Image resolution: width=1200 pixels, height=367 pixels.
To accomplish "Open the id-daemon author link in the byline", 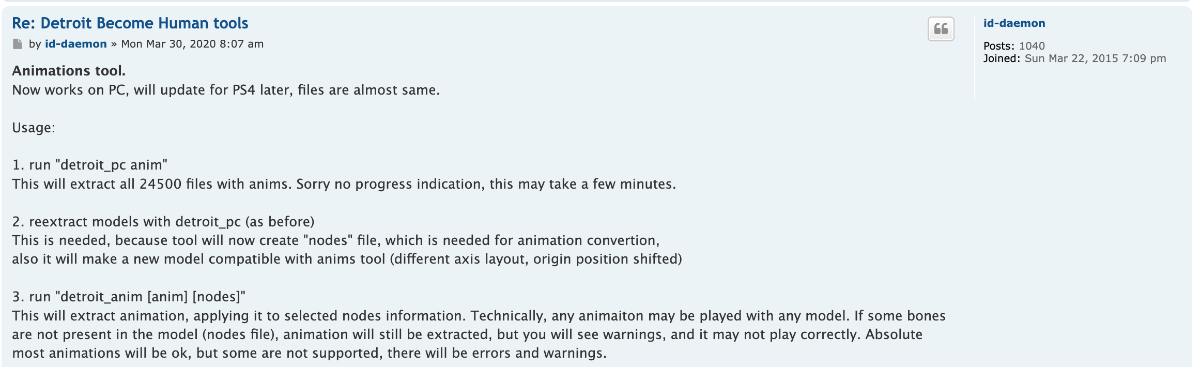I will pyautogui.click(x=76, y=45).
